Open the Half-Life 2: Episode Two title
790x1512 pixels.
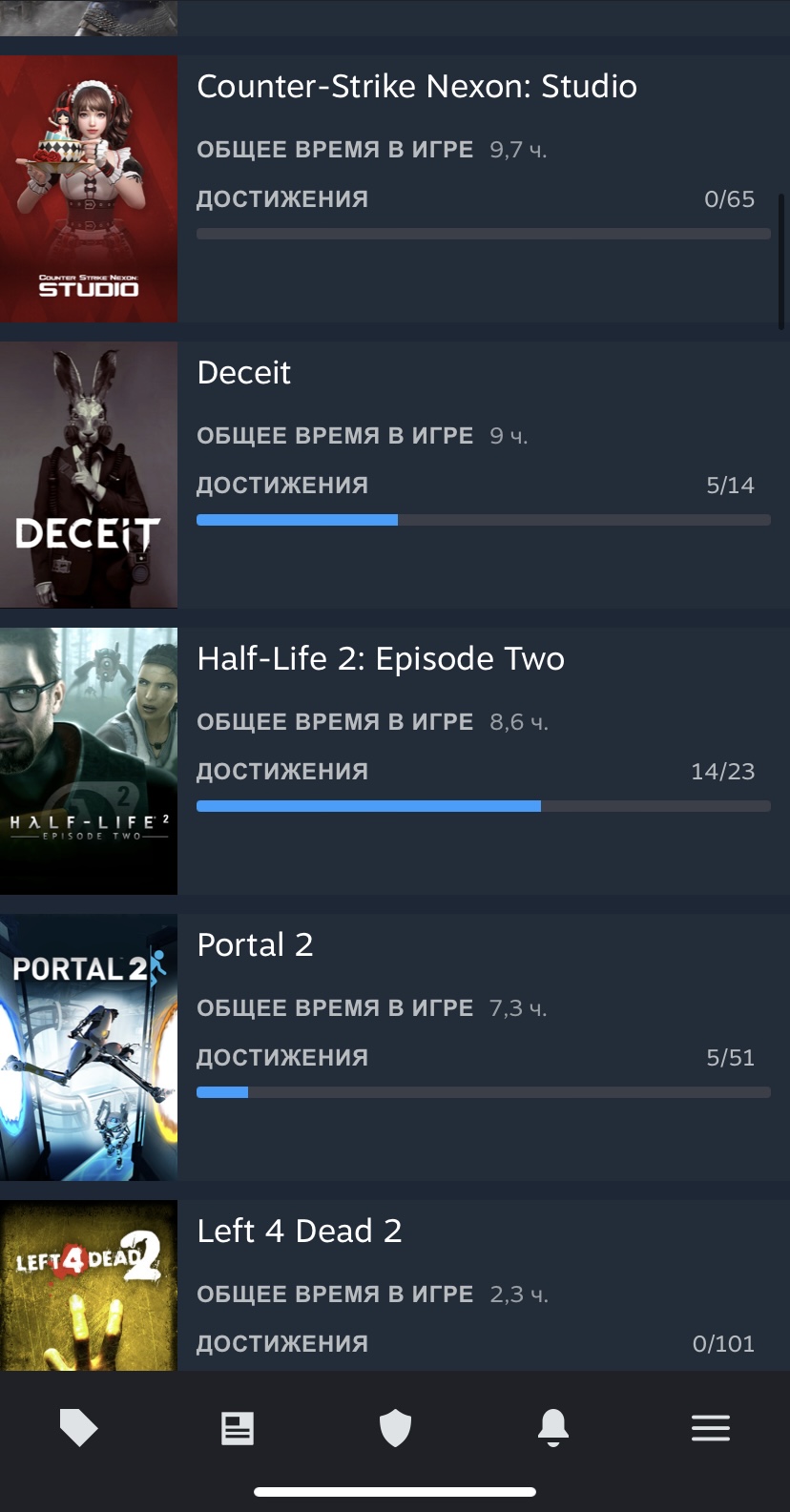[381, 659]
